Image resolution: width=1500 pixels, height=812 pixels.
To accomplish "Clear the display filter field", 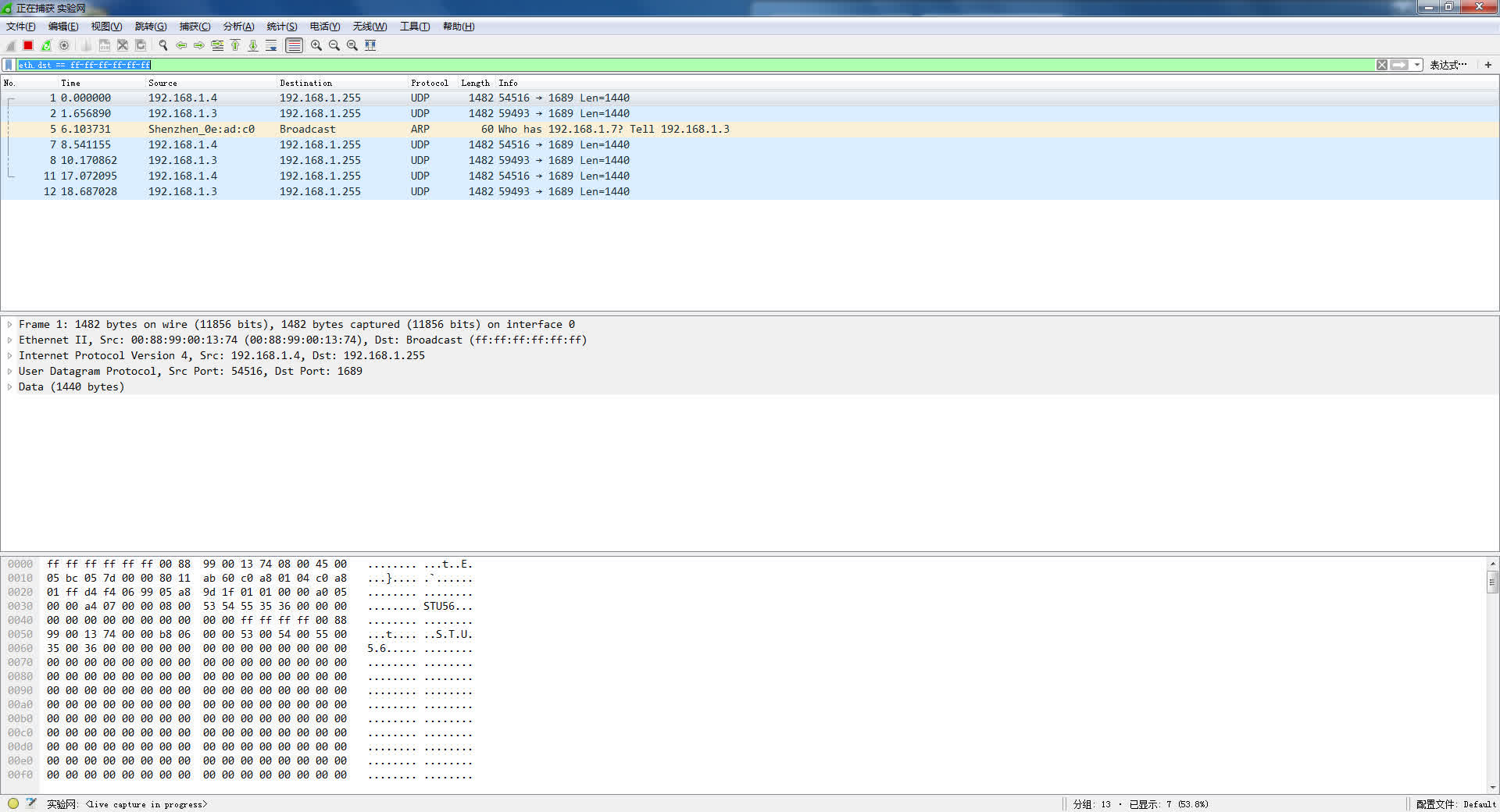I will (x=1382, y=65).
